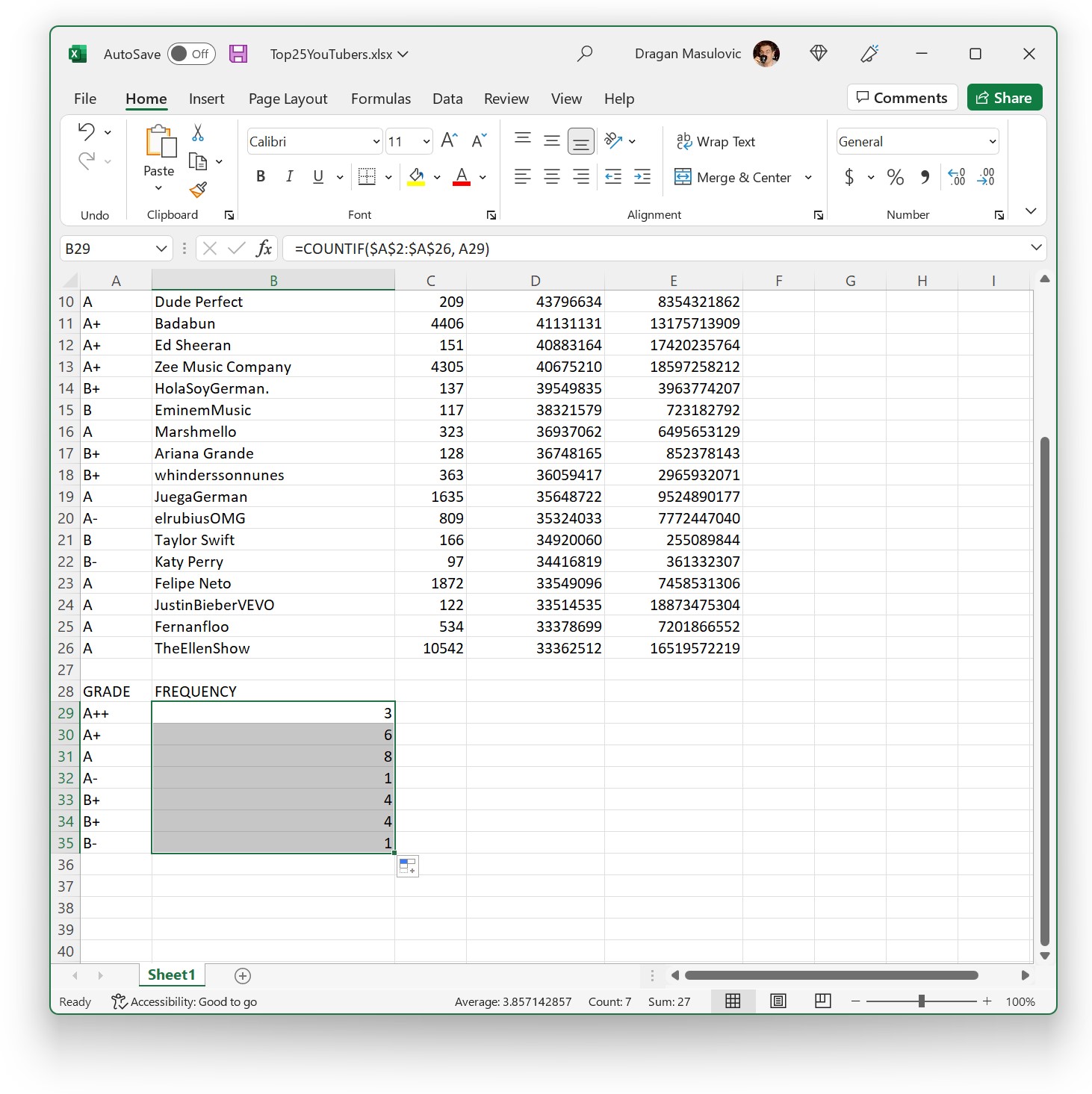Apply the red font color
1092x1094 pixels.
(462, 177)
